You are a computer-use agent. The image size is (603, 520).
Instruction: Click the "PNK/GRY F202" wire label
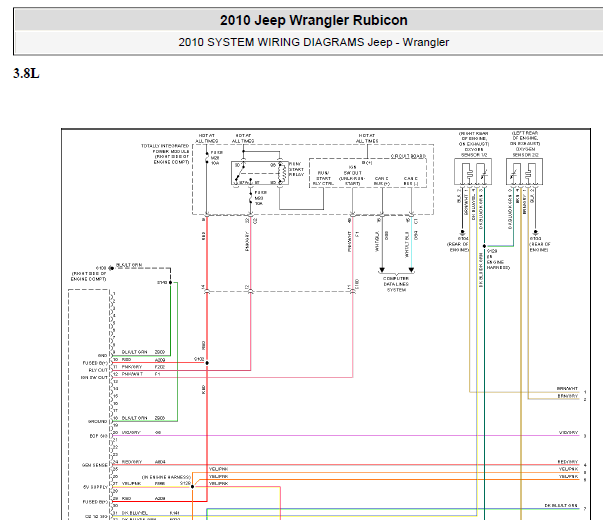143,367
